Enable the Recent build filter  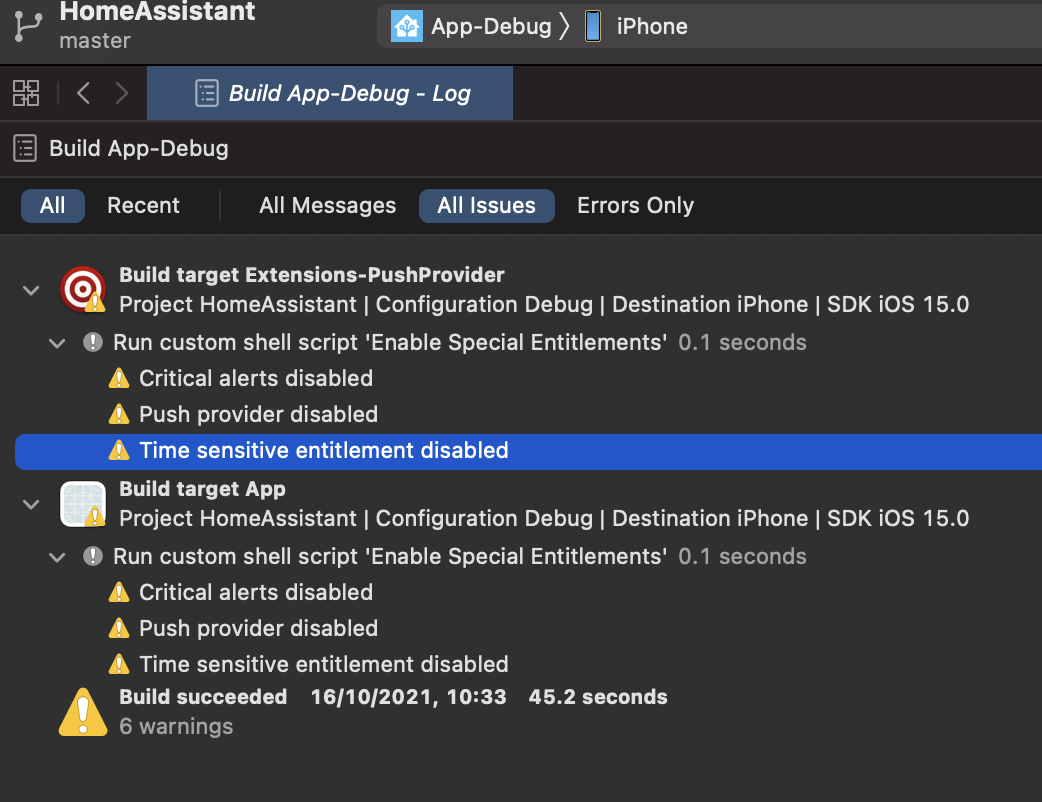pyautogui.click(x=143, y=205)
